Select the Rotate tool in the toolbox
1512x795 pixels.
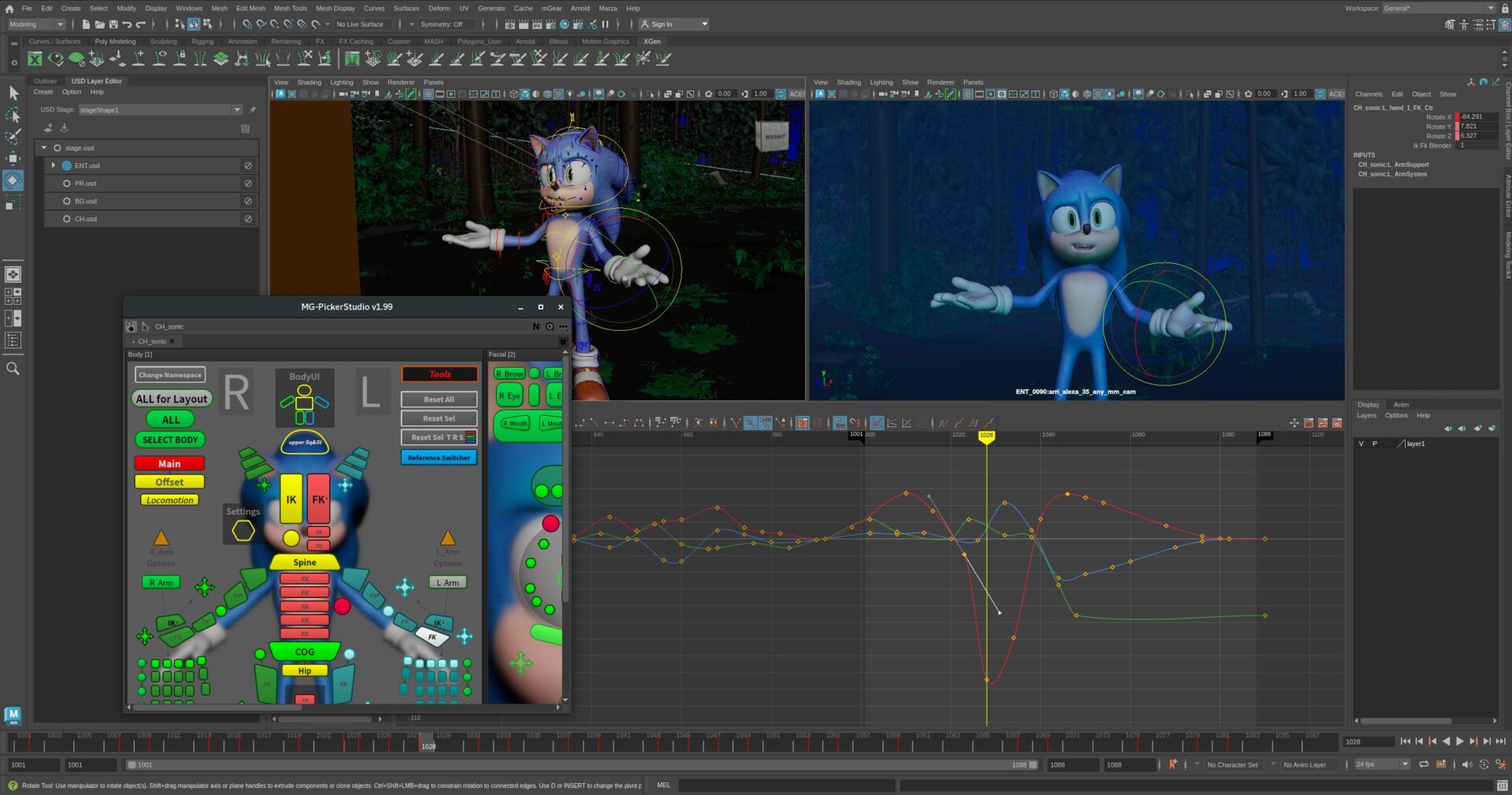[x=13, y=180]
